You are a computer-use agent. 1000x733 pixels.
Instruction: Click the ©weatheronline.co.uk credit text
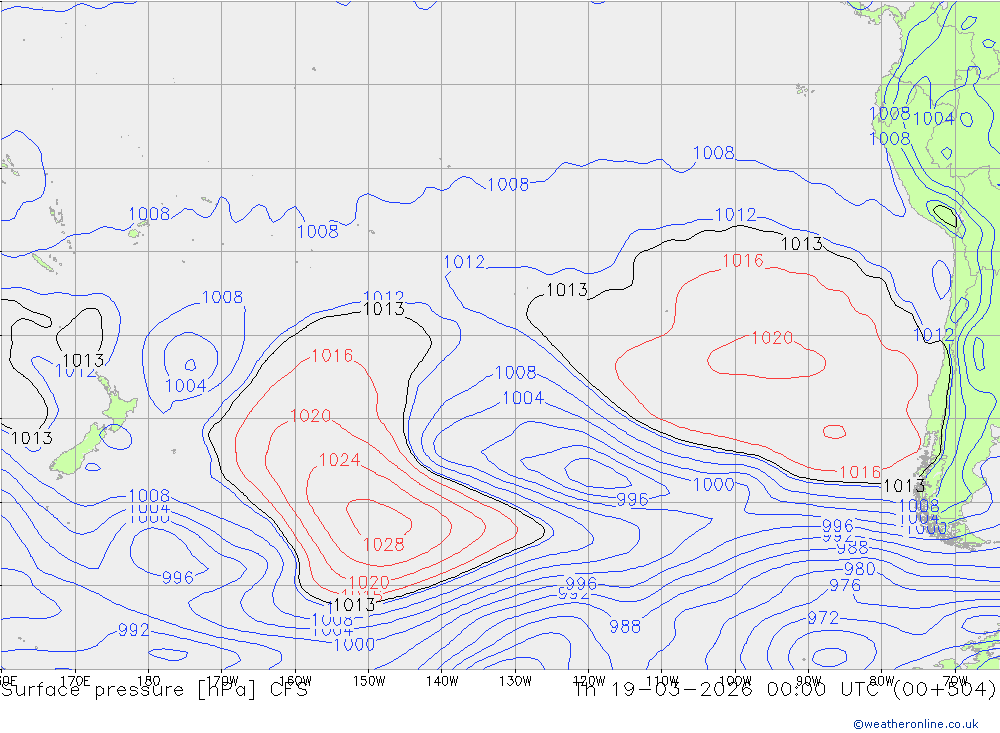[x=915, y=724]
